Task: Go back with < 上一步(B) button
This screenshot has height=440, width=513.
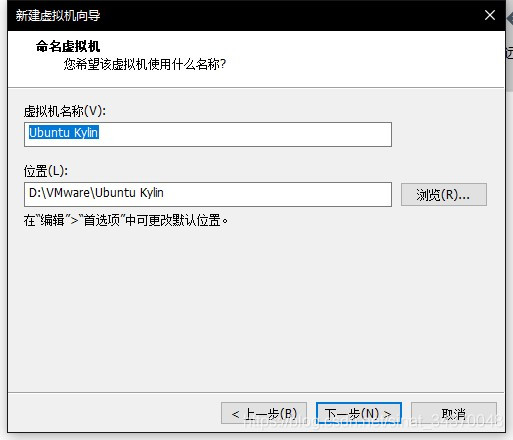Action: click(264, 414)
